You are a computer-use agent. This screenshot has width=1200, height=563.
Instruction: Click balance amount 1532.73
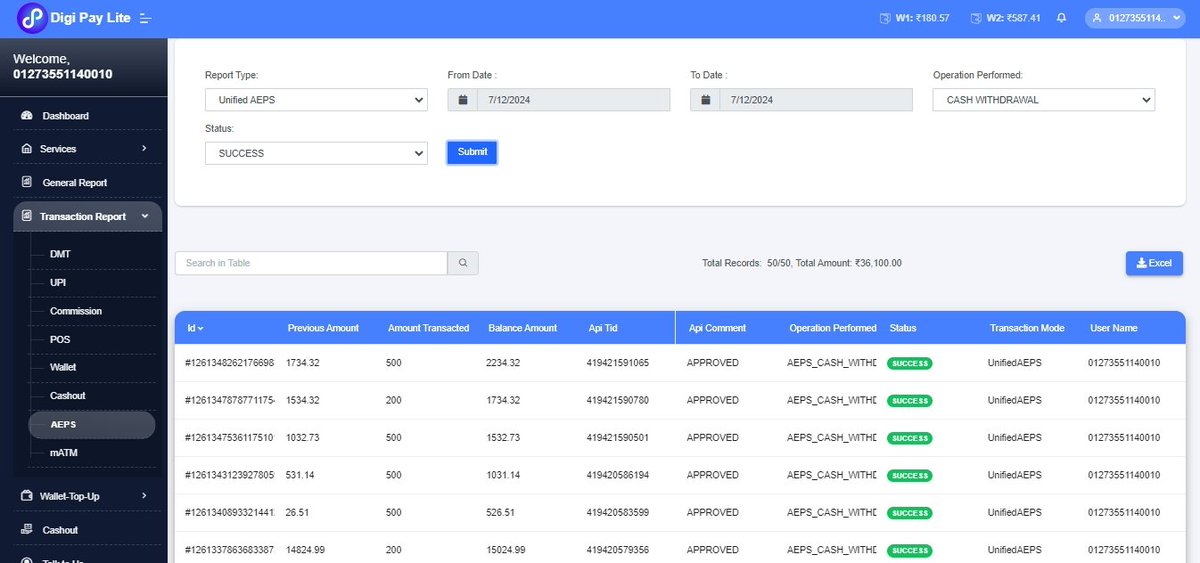pyautogui.click(x=503, y=438)
